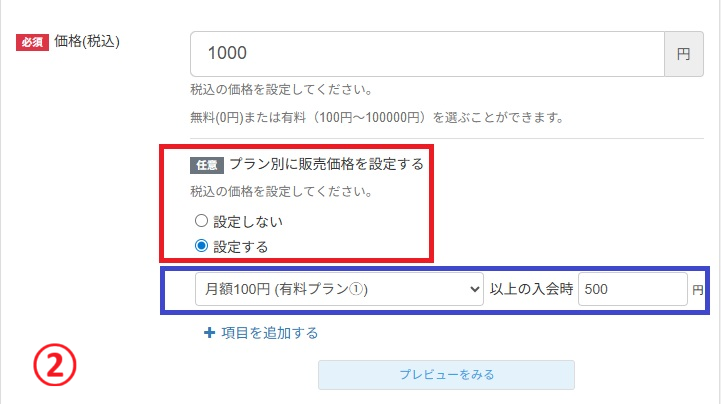Click the 以上の入会時 label text
The width and height of the screenshot is (721, 404).
531,290
